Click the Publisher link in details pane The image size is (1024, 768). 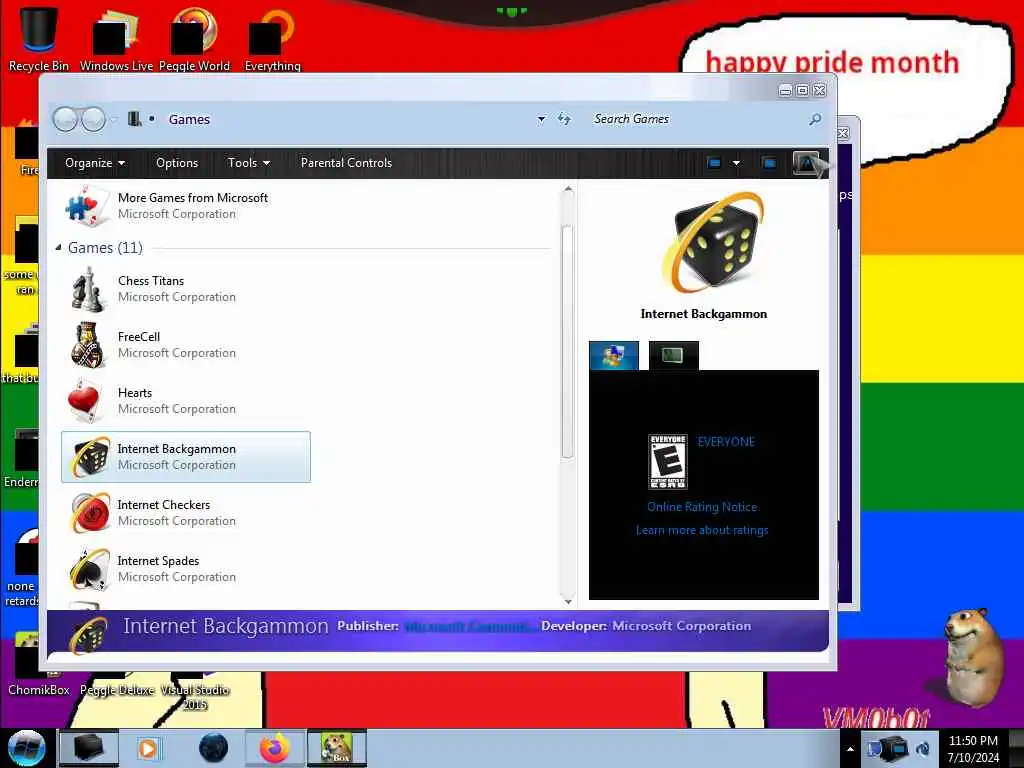tap(470, 626)
